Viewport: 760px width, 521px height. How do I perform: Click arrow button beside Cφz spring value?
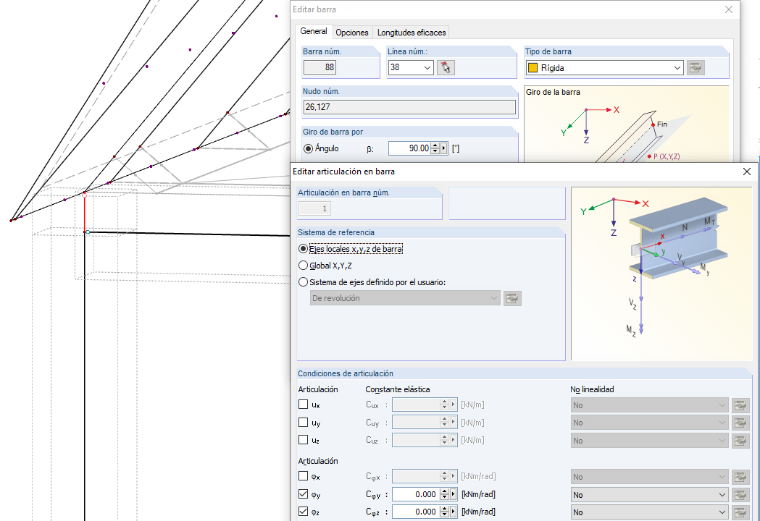point(454,512)
